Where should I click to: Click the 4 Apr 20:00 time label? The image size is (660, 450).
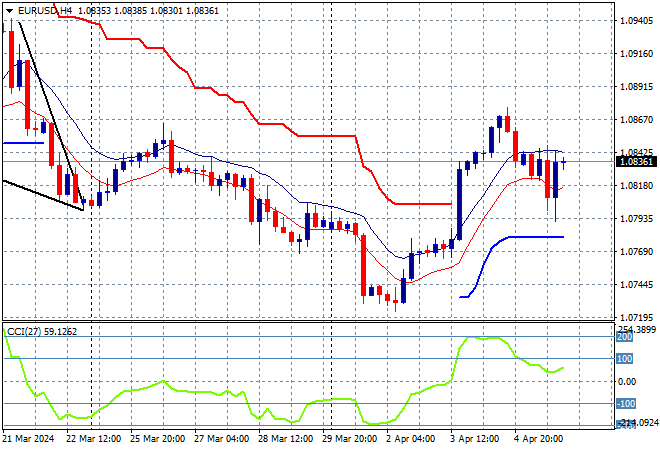pyautogui.click(x=539, y=439)
